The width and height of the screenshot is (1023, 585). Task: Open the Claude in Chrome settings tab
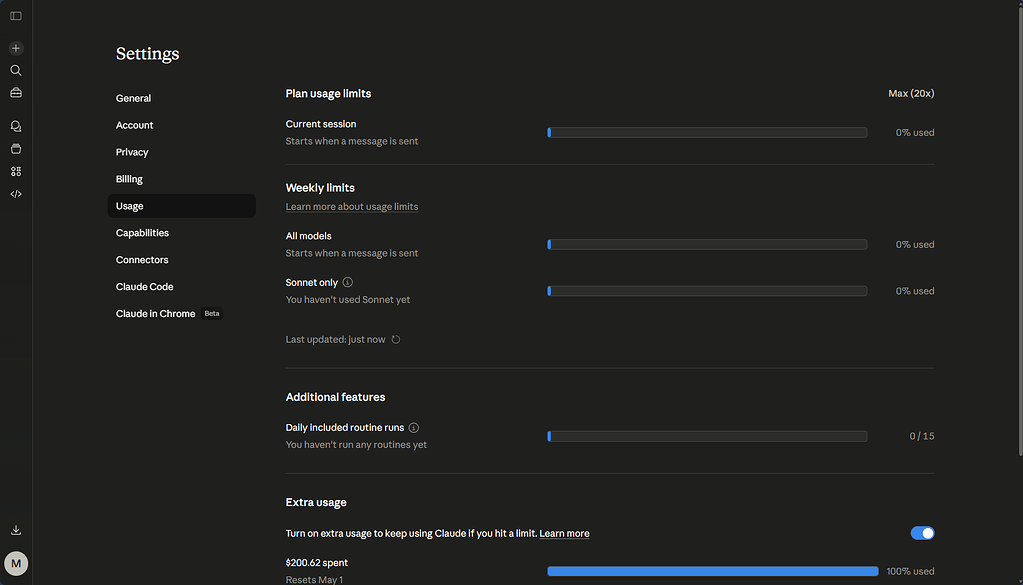[x=181, y=314]
